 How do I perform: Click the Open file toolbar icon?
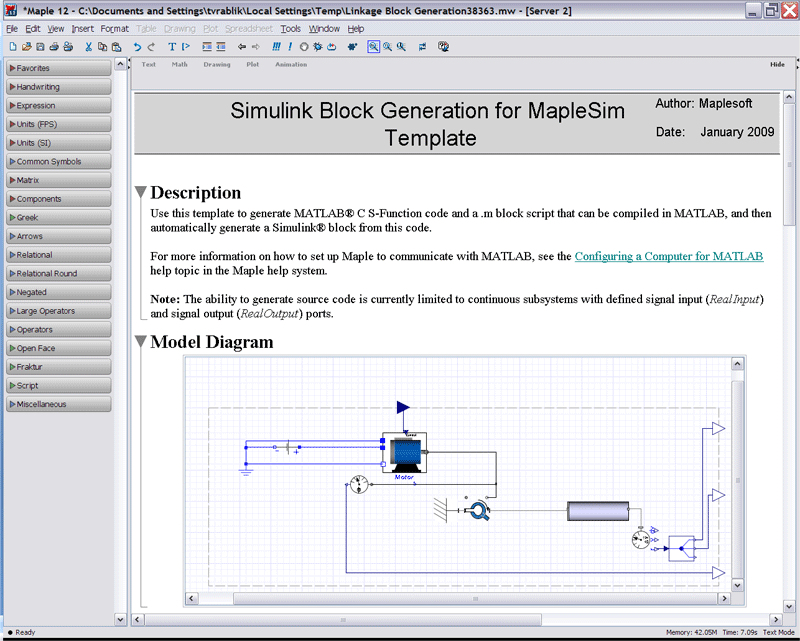[26, 47]
